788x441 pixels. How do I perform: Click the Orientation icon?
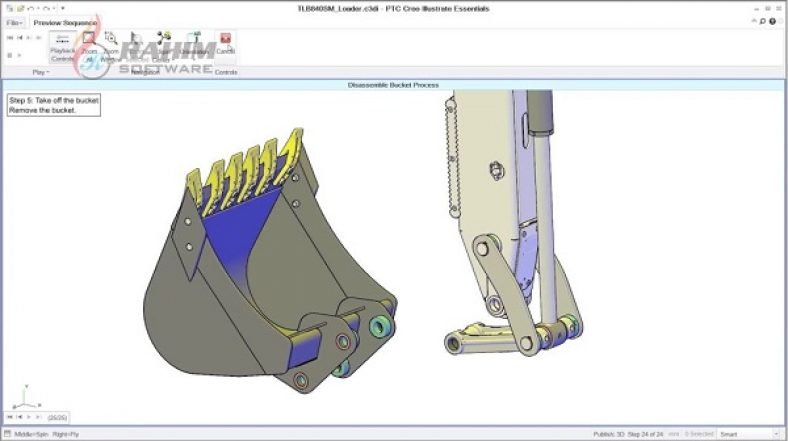[x=194, y=38]
